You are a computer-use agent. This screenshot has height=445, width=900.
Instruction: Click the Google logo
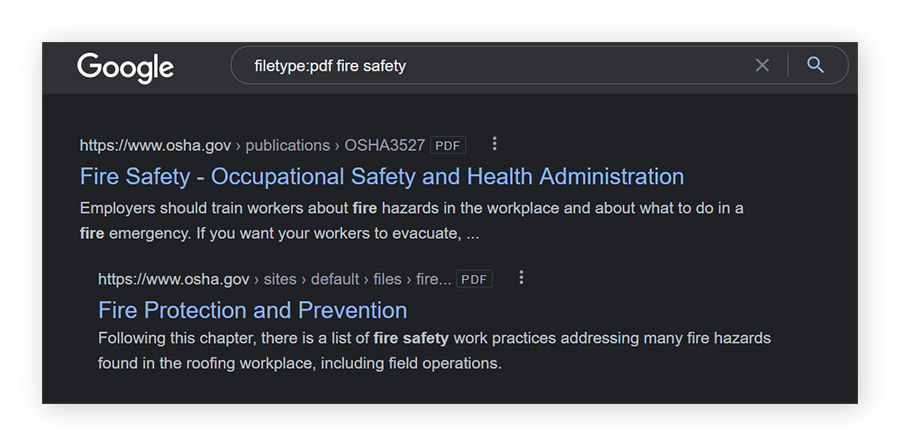pos(125,67)
